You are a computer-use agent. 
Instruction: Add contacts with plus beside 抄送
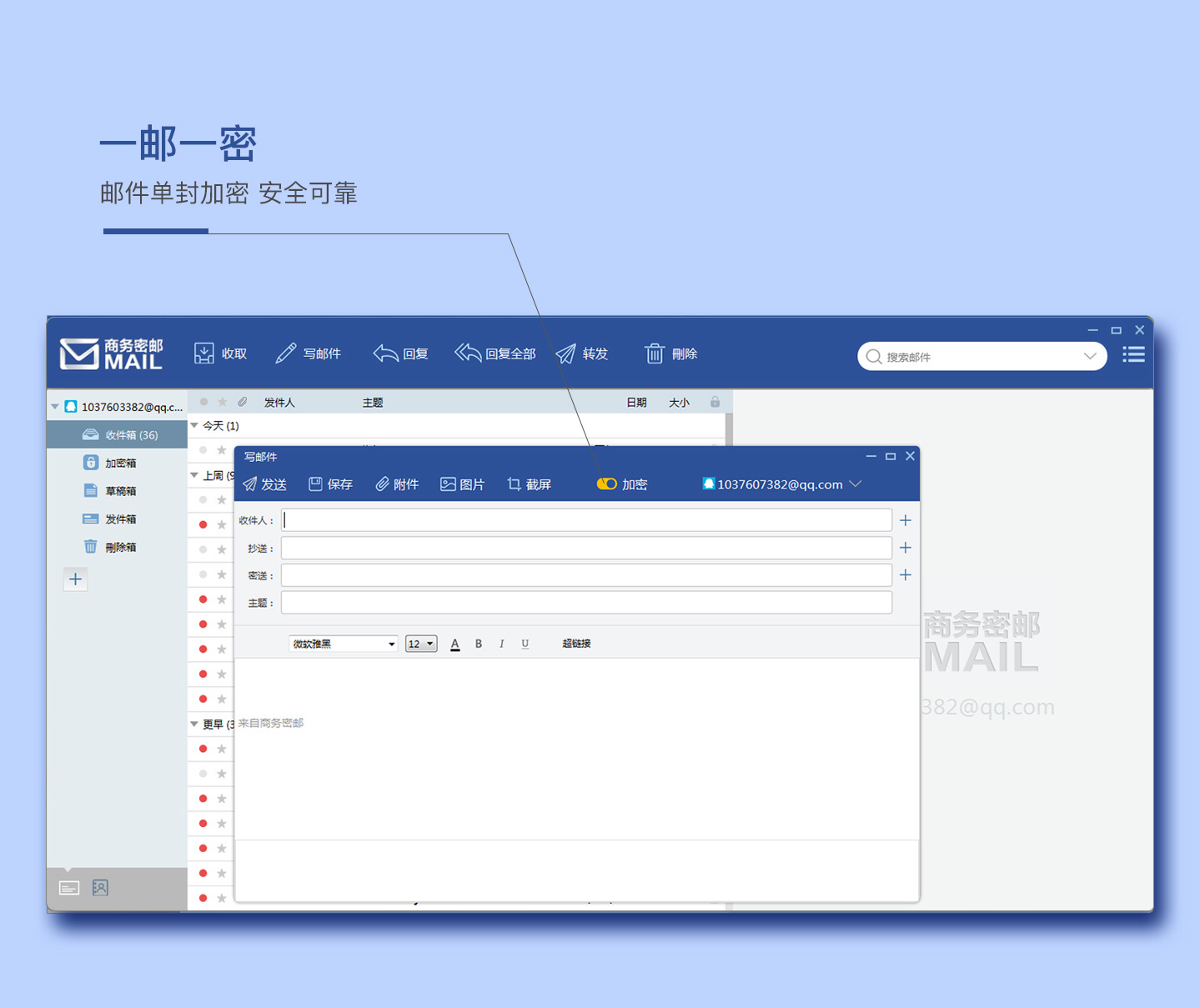[905, 548]
